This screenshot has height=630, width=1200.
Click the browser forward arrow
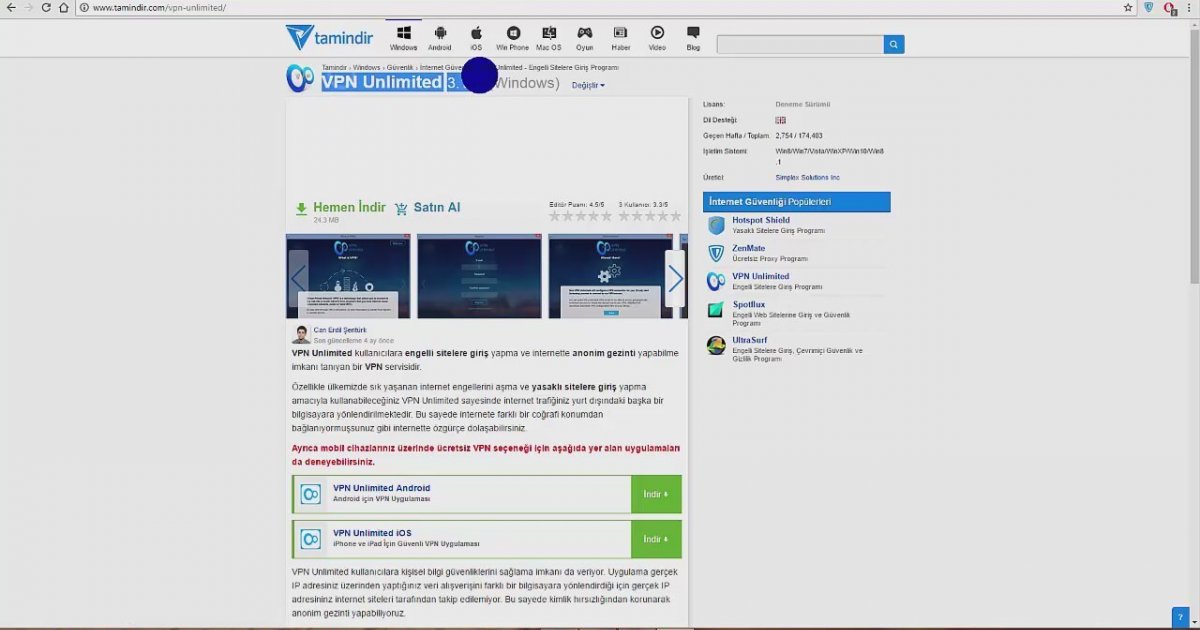click(x=28, y=7)
